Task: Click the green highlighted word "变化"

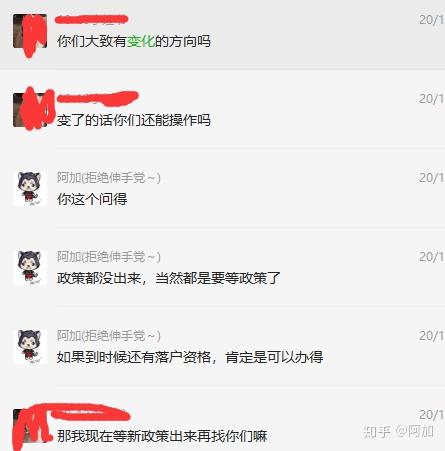Action: pyautogui.click(x=141, y=41)
